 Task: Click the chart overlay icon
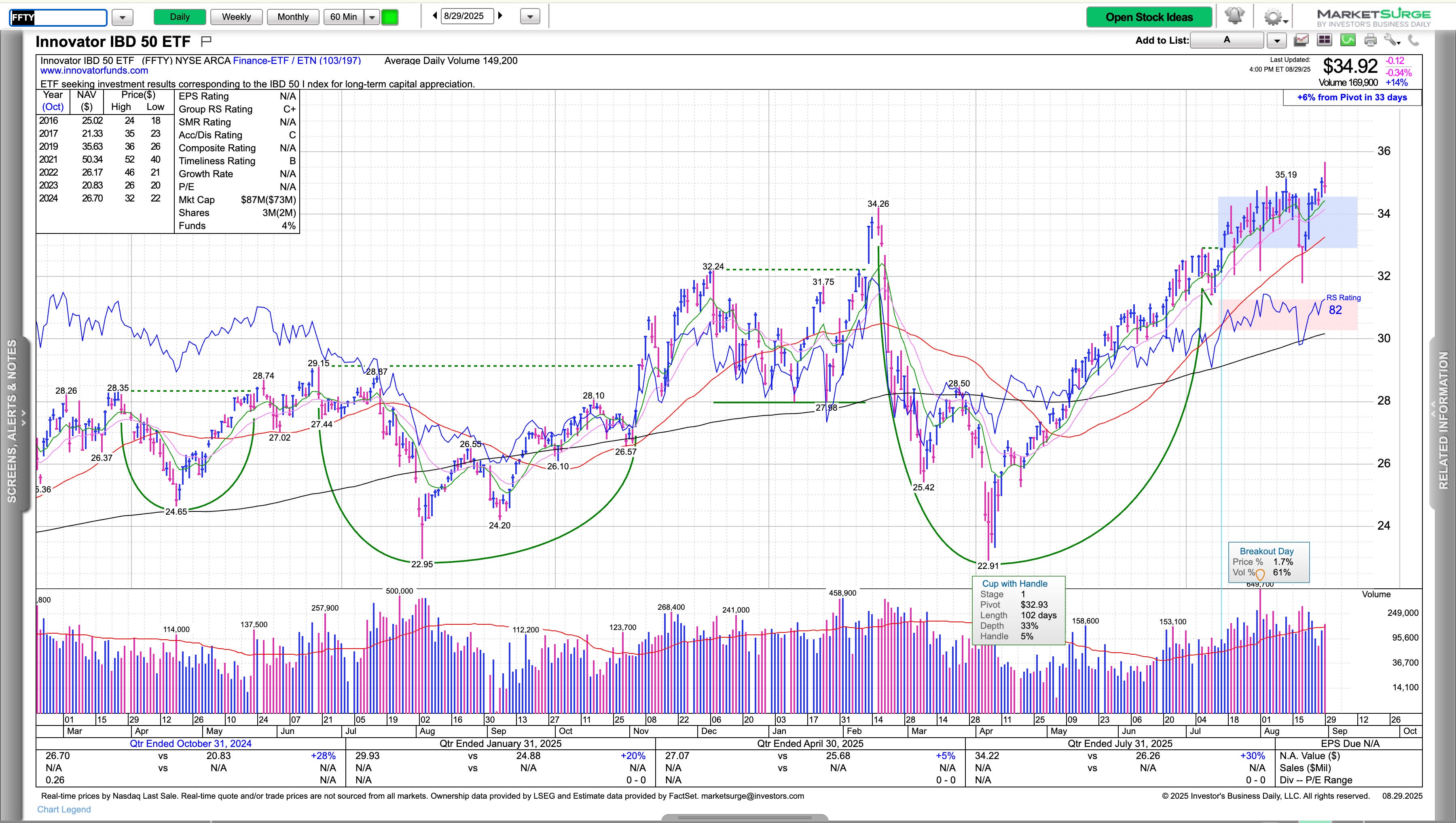click(x=1301, y=40)
